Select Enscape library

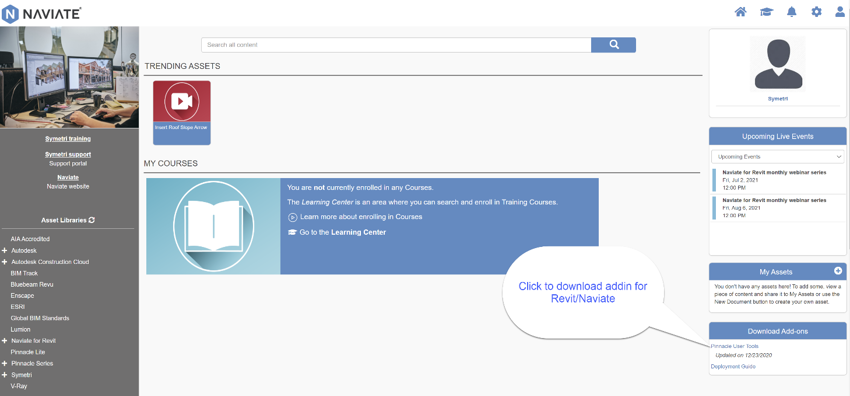coord(22,296)
